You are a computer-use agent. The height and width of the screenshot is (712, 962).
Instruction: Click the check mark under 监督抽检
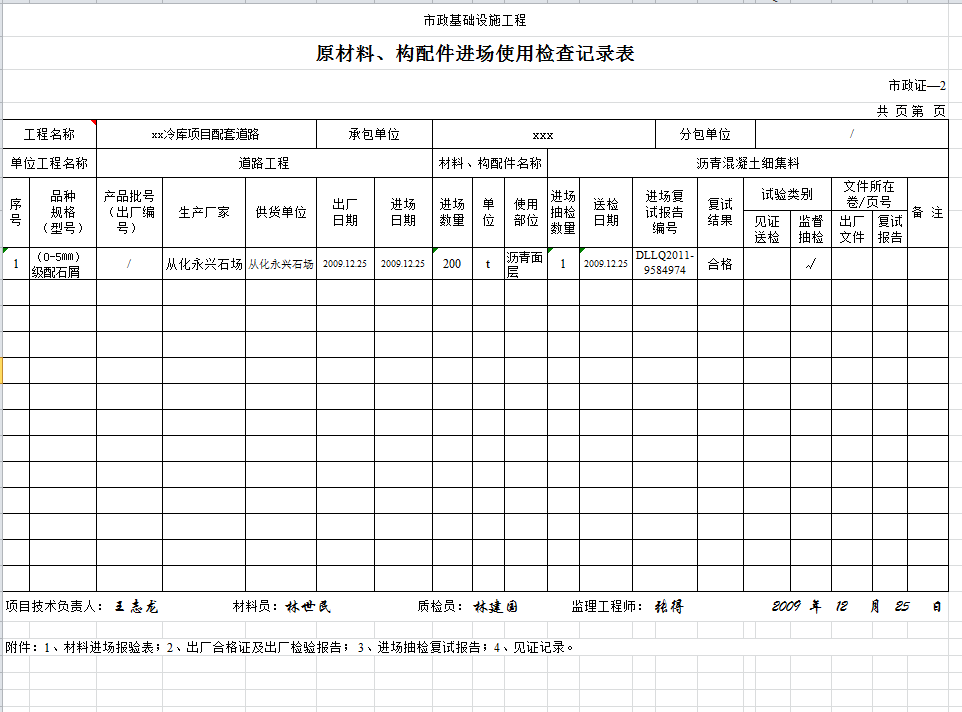[x=811, y=264]
